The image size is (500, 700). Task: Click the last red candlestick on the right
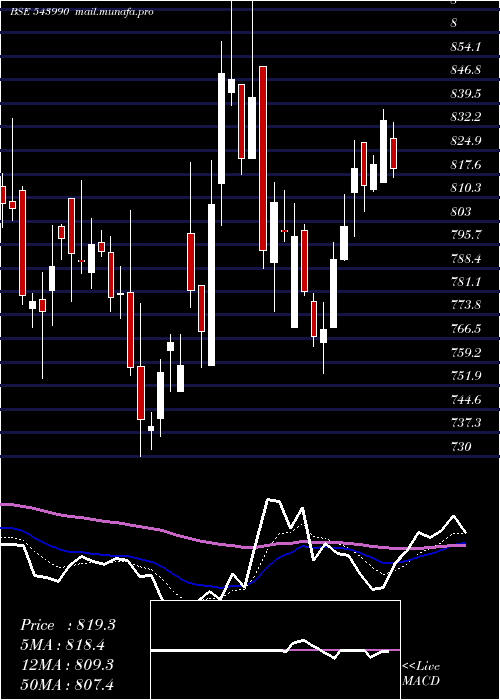(x=393, y=153)
